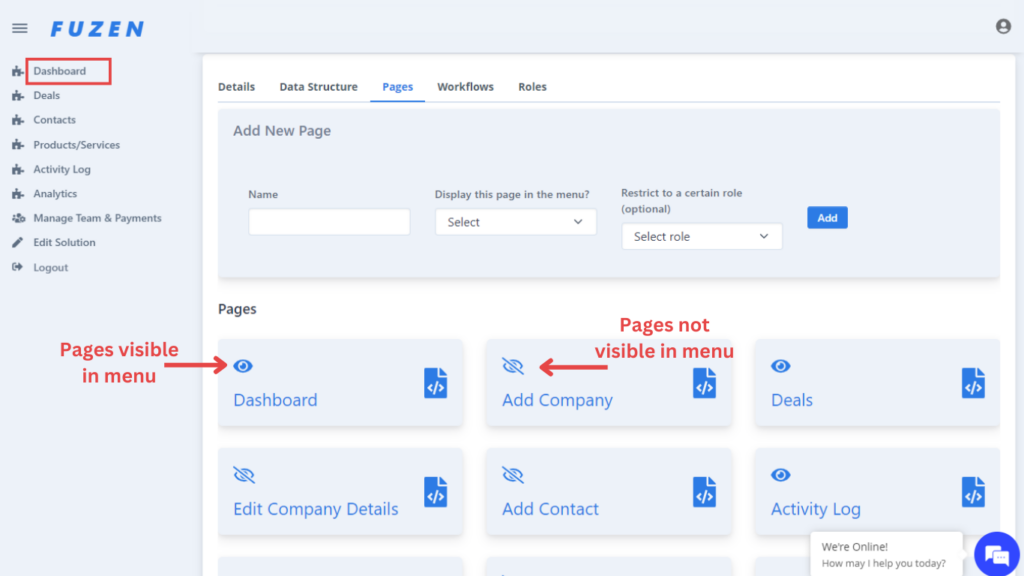Toggle the hidden eye on Add Company card
The image size is (1024, 576).
(x=513, y=366)
